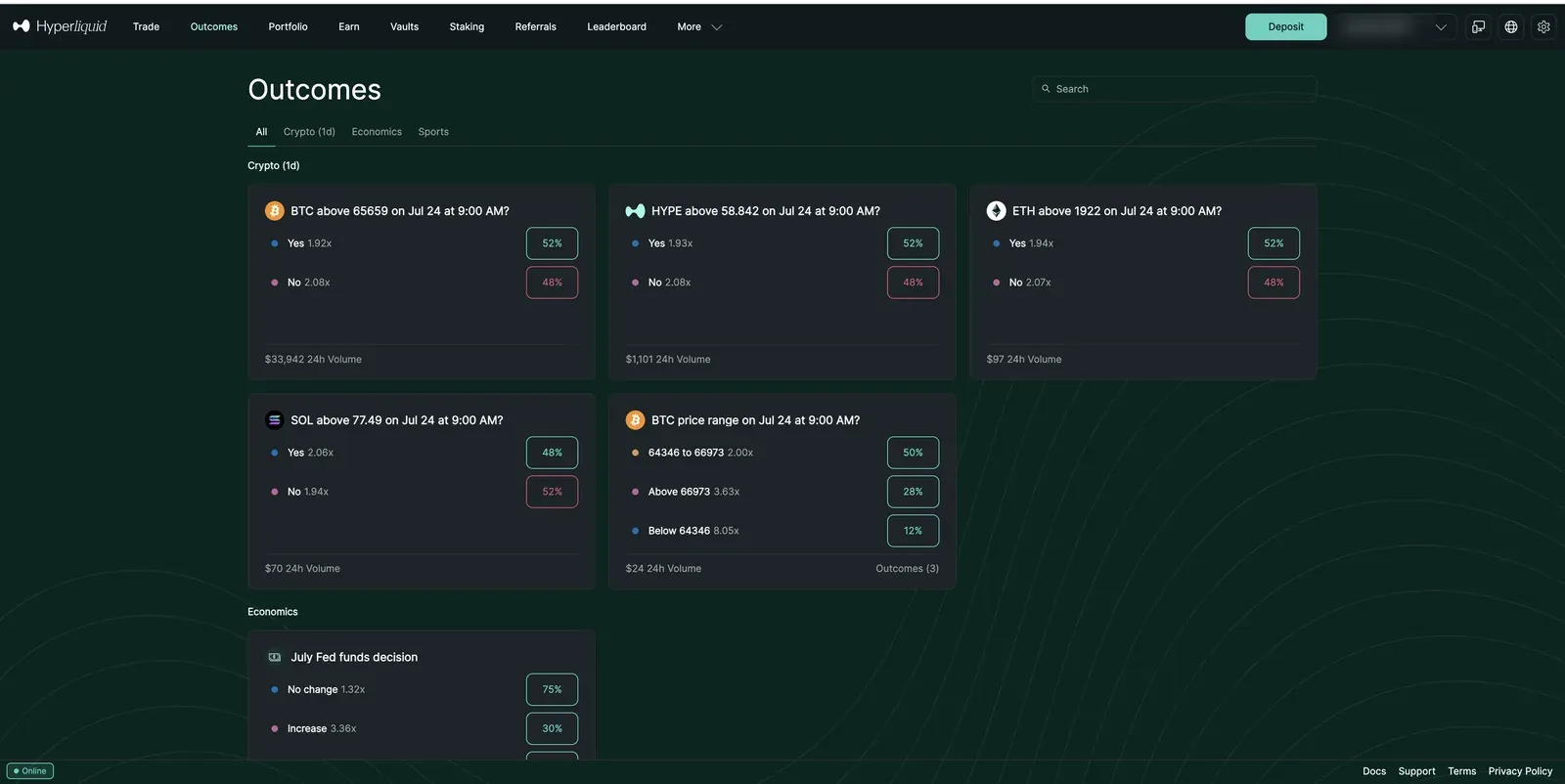The width and height of the screenshot is (1565, 784).
Task: Open the Privacy Policy link
Action: pyautogui.click(x=1520, y=771)
